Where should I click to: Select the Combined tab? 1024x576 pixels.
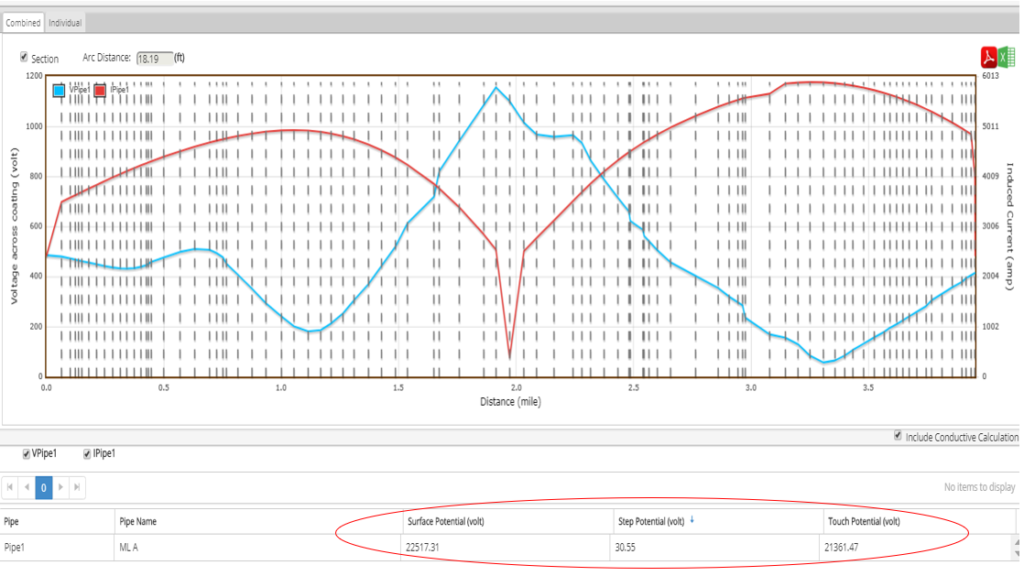22,20
